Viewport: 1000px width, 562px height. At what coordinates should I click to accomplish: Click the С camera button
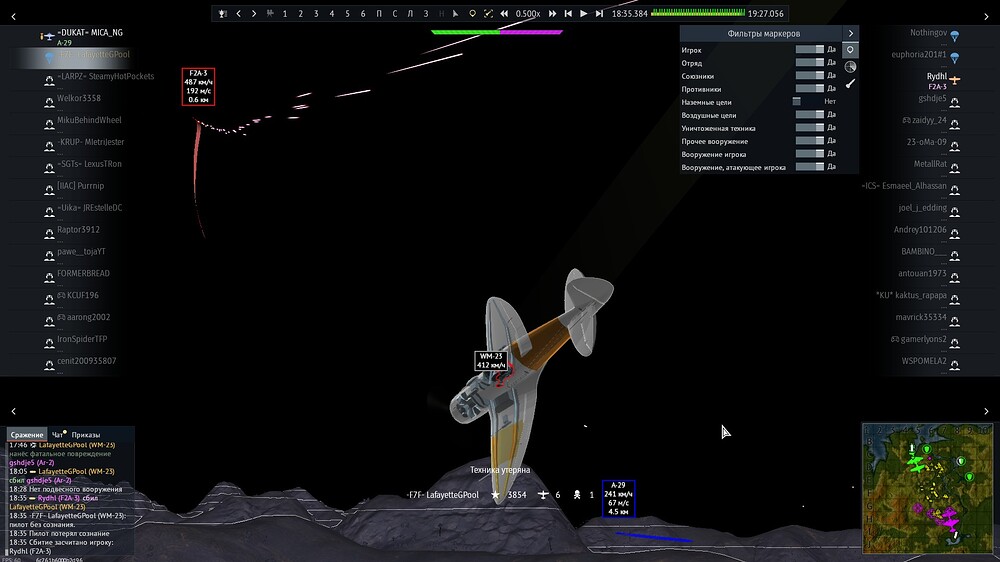(x=395, y=13)
